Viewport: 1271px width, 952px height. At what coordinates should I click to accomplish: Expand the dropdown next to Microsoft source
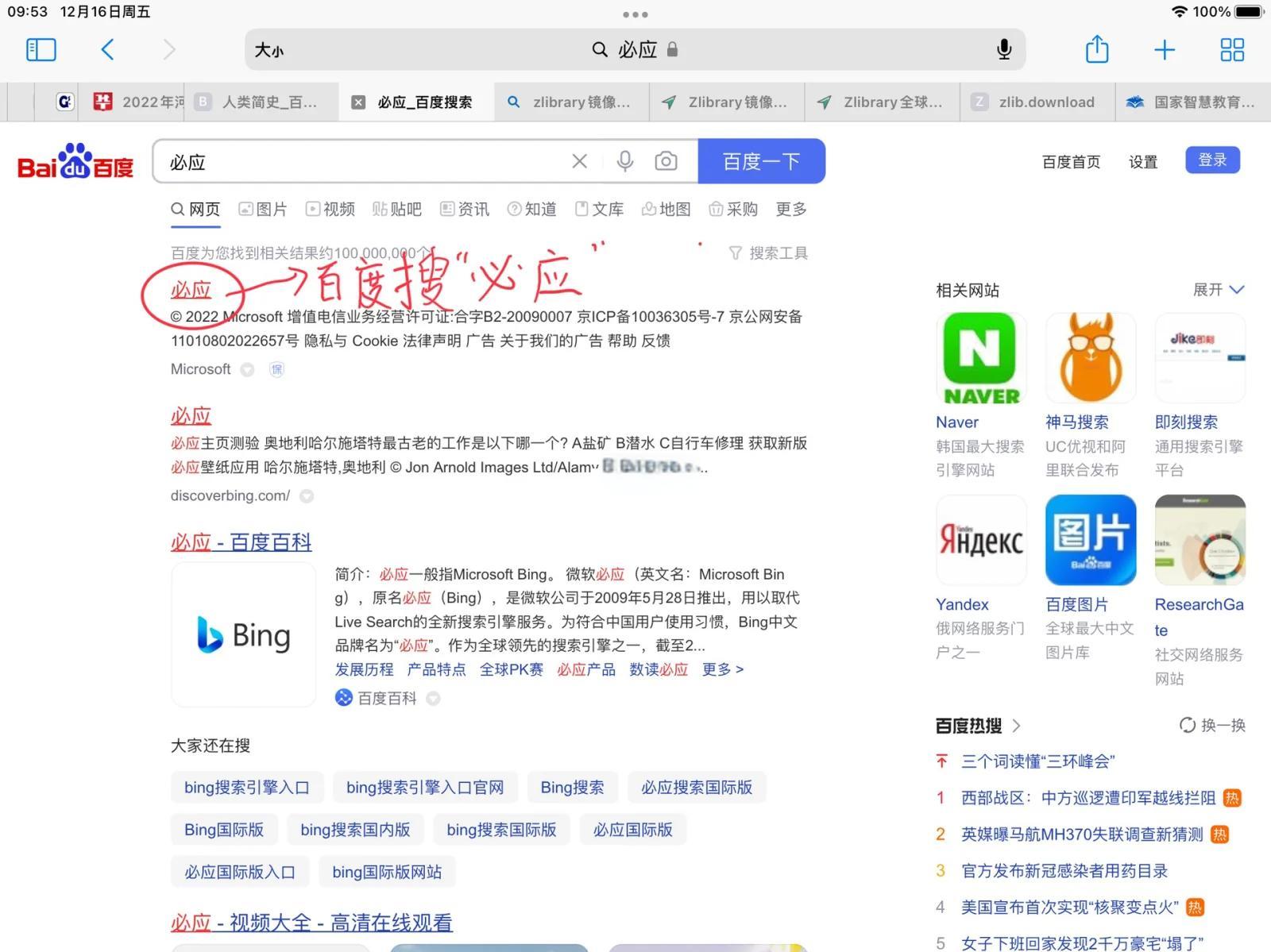pos(247,369)
